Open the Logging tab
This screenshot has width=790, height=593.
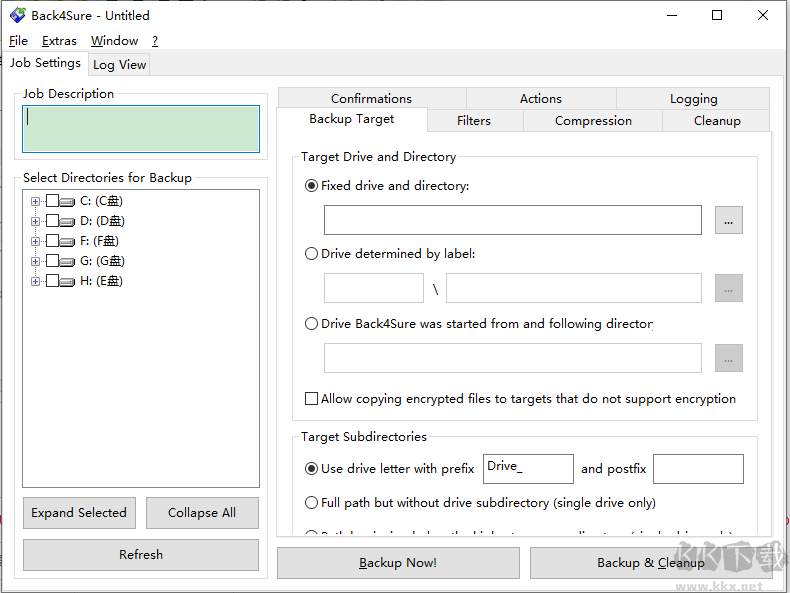(693, 98)
